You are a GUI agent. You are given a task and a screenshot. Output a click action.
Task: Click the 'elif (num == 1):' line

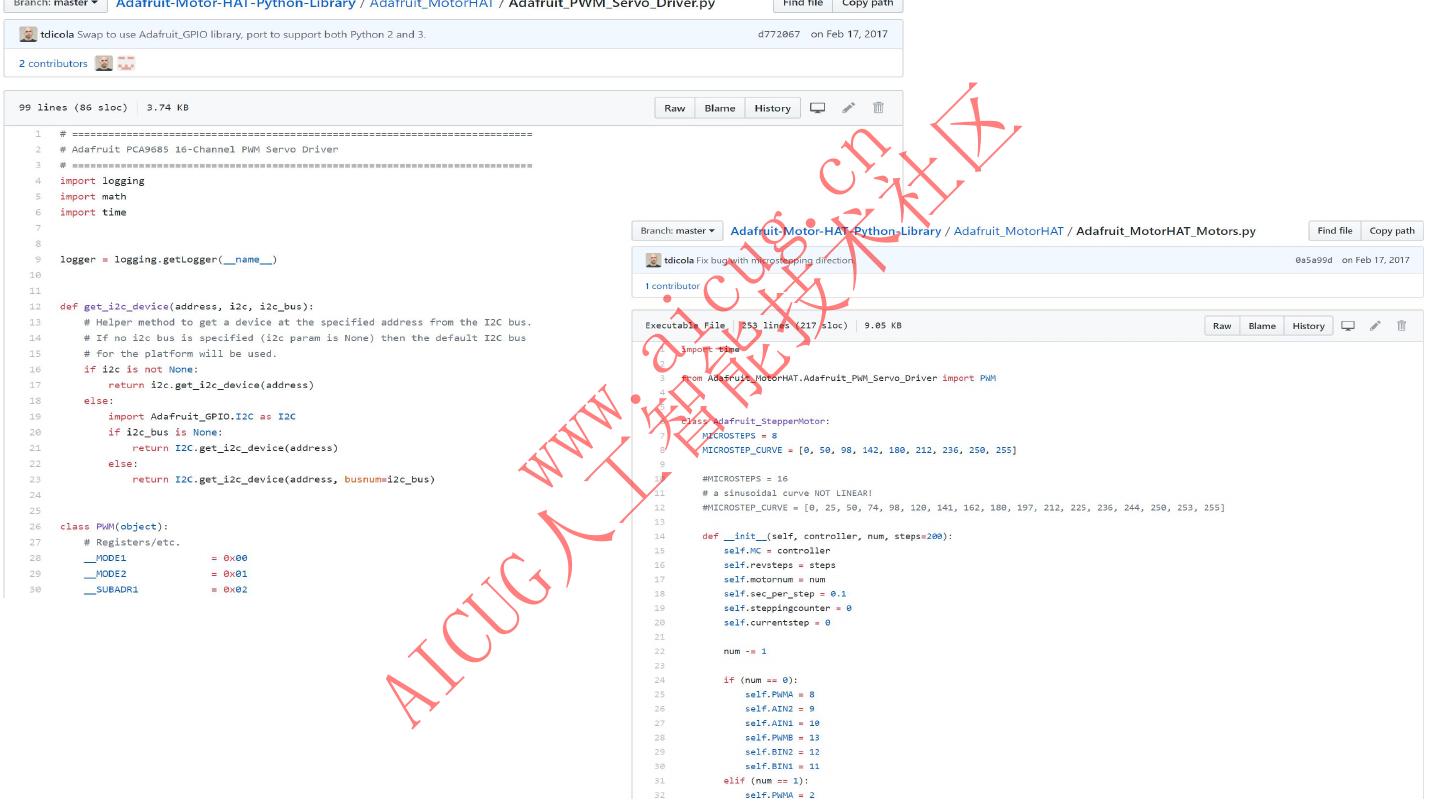766,781
